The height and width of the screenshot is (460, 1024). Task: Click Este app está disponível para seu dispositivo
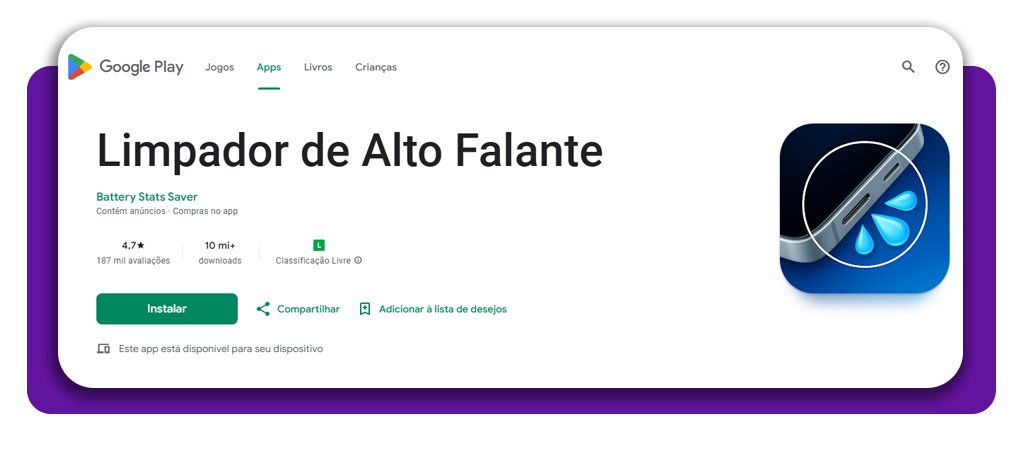[x=221, y=349]
